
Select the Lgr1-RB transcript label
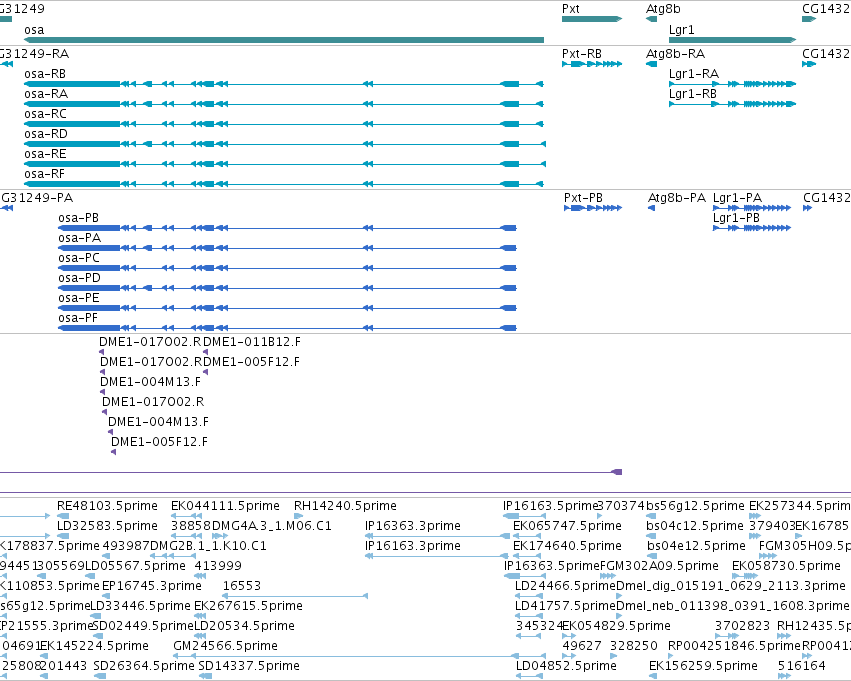tap(693, 94)
